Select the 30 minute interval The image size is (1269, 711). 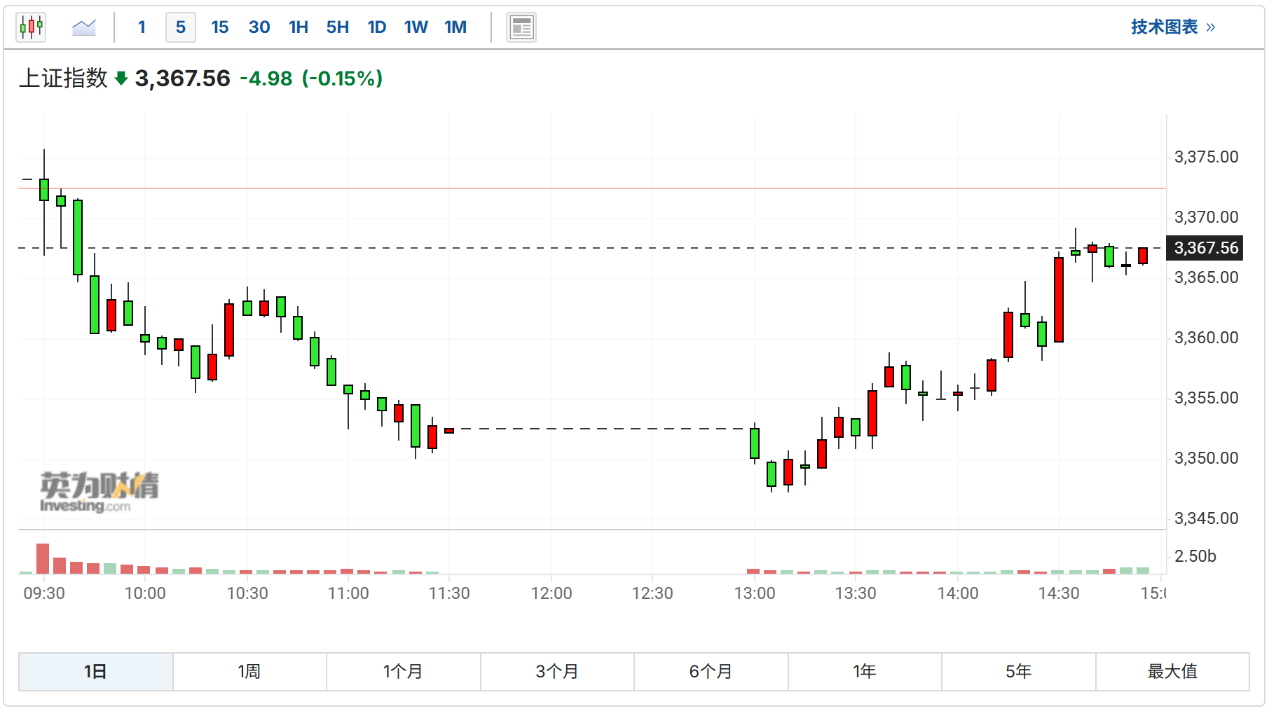point(259,27)
